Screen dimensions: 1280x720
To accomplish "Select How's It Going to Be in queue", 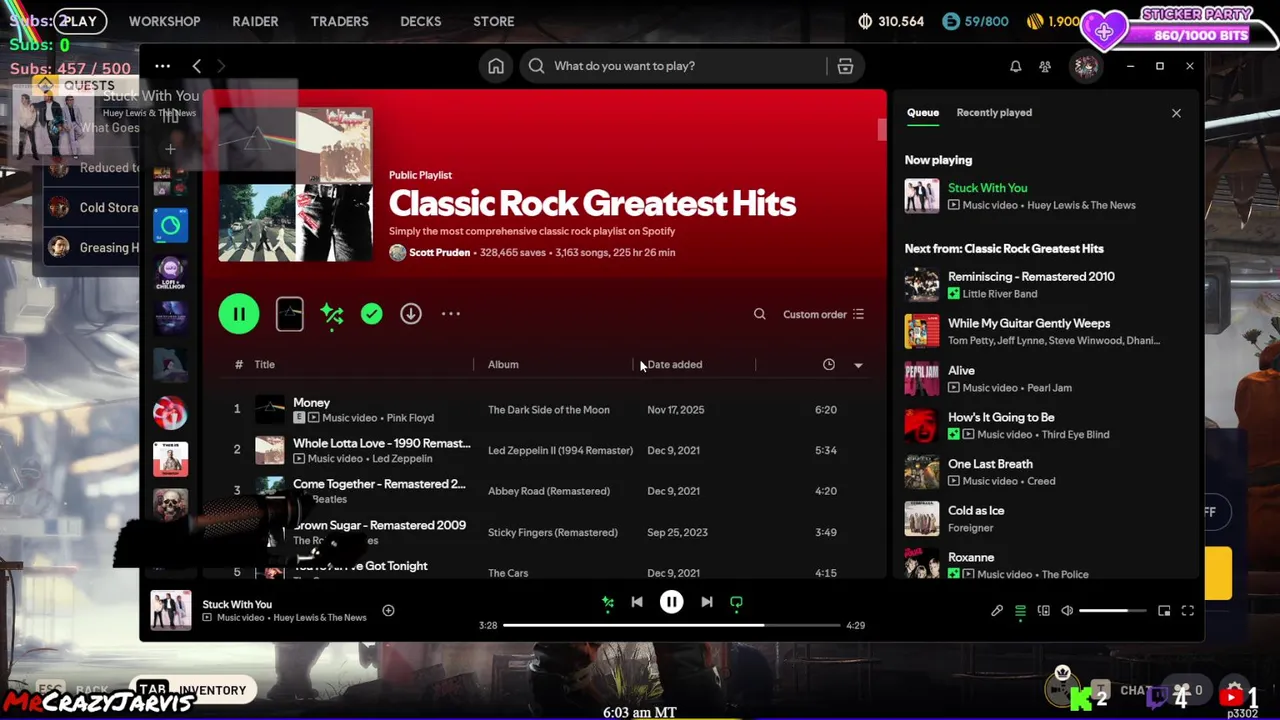I will (x=1045, y=425).
